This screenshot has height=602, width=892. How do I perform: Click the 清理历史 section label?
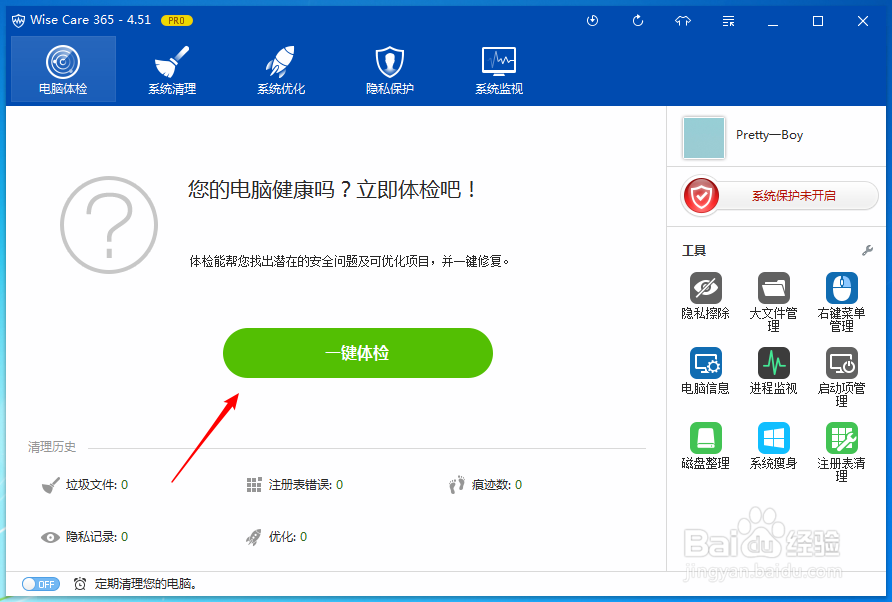click(x=52, y=447)
